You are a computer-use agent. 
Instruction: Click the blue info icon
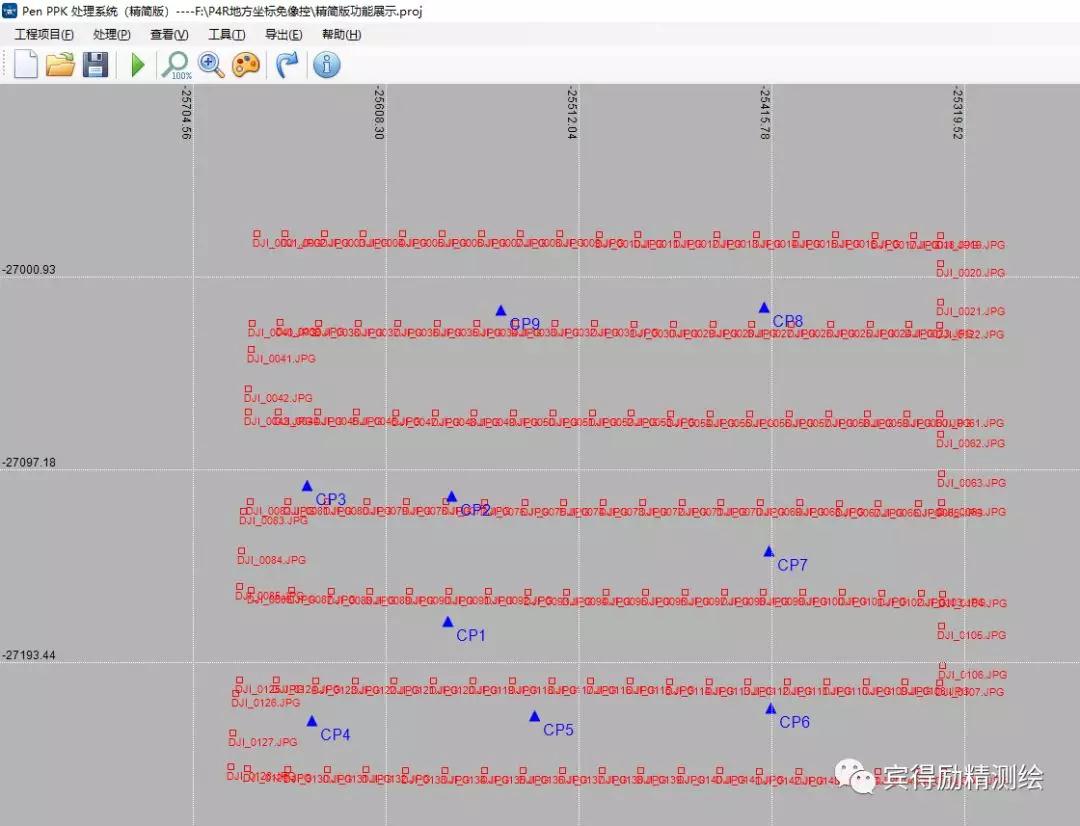[x=327, y=65]
